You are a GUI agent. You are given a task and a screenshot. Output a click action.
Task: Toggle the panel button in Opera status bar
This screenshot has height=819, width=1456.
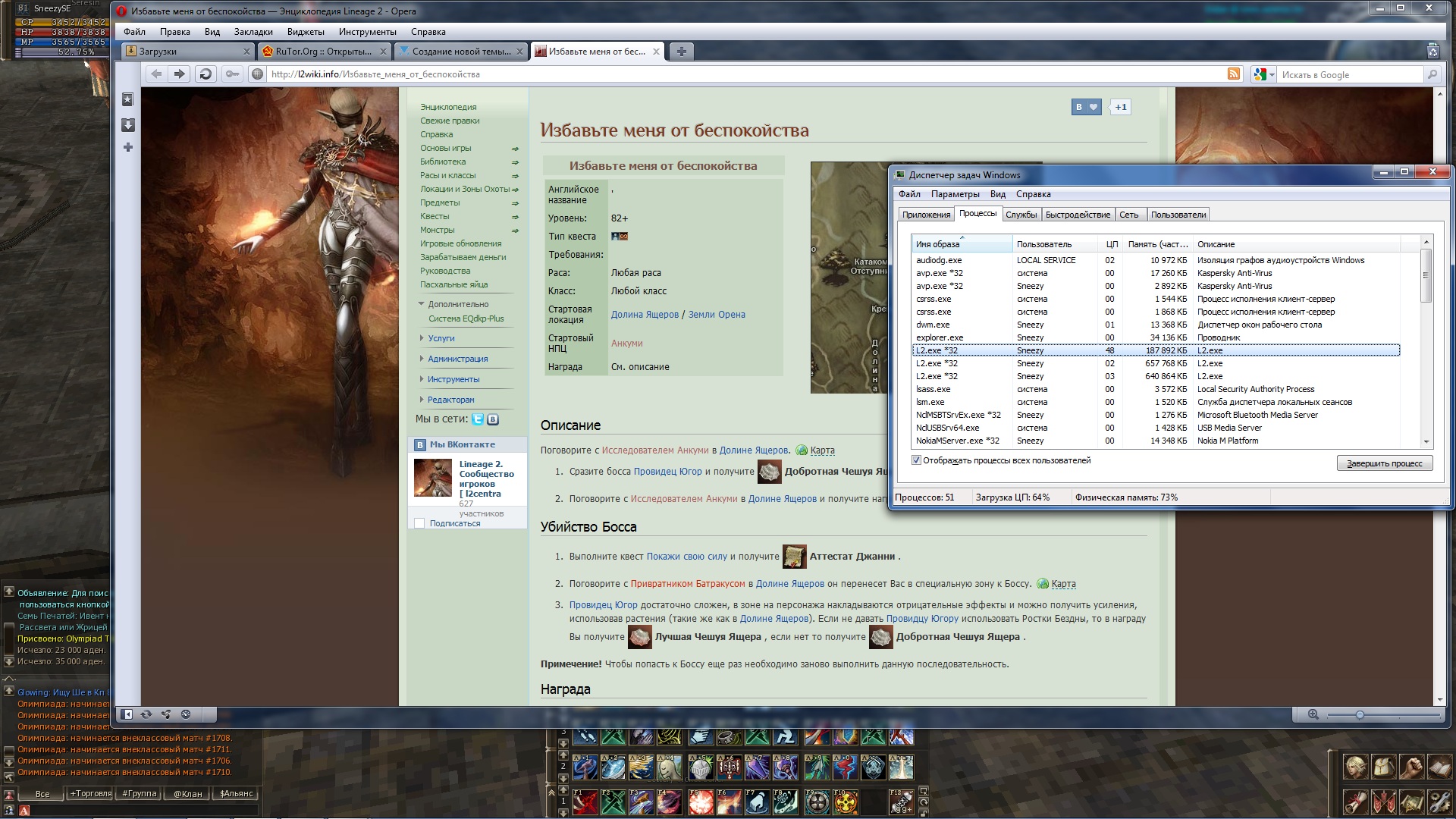tap(127, 714)
